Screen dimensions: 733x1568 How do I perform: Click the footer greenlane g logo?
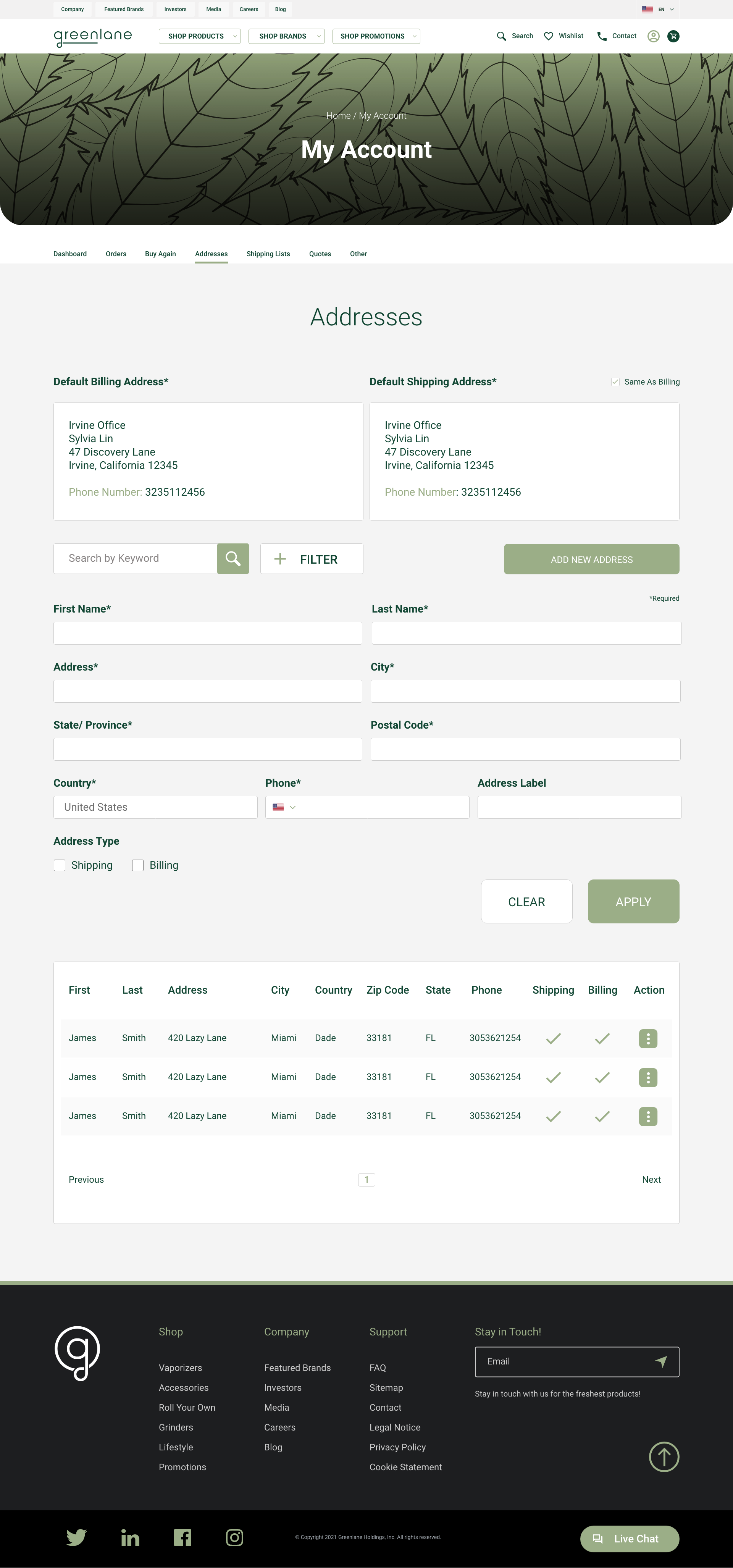(x=77, y=1353)
